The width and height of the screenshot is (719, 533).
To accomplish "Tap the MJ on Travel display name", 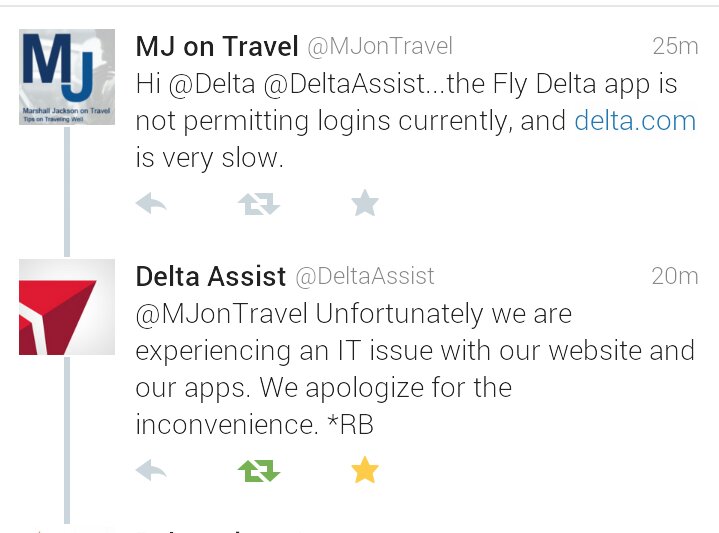I will coord(217,46).
